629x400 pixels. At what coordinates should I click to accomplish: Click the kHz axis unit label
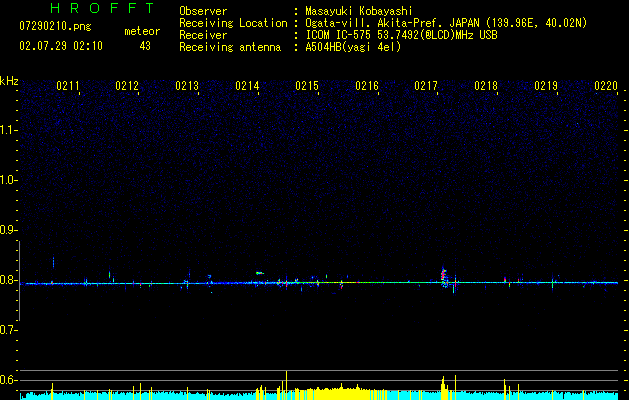click(9, 81)
